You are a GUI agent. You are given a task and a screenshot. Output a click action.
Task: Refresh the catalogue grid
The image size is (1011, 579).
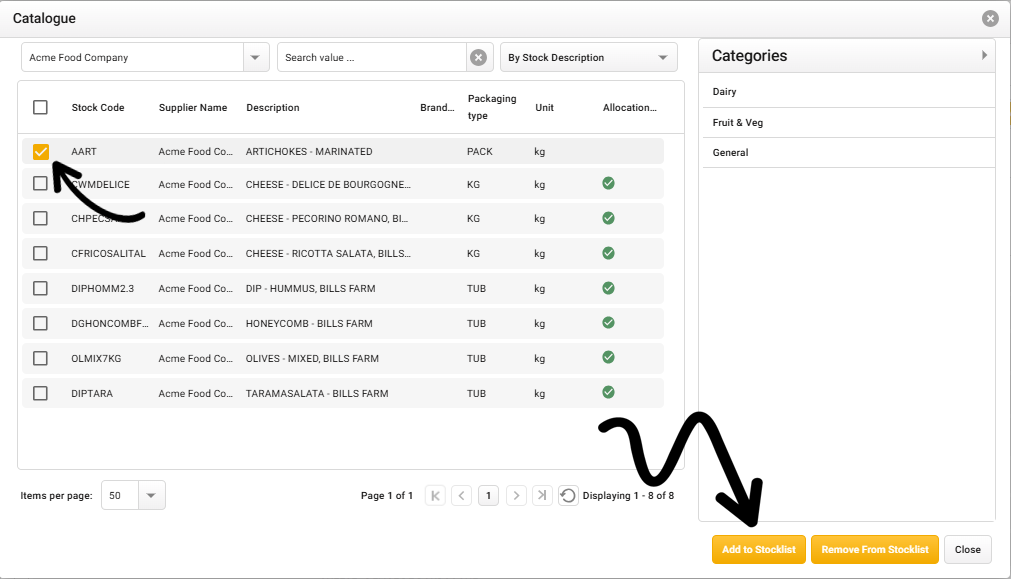coord(568,495)
